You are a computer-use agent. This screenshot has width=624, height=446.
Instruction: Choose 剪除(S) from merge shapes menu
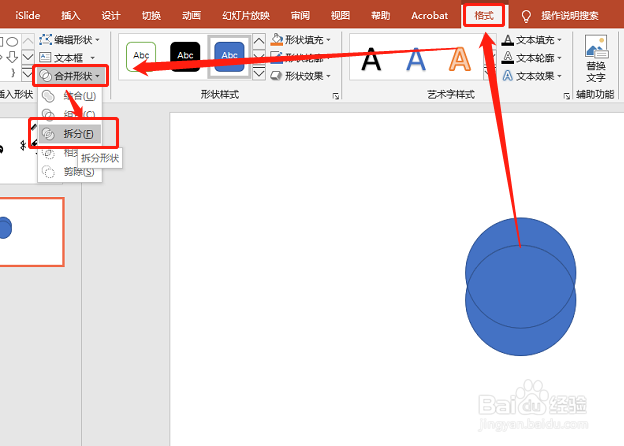70,171
